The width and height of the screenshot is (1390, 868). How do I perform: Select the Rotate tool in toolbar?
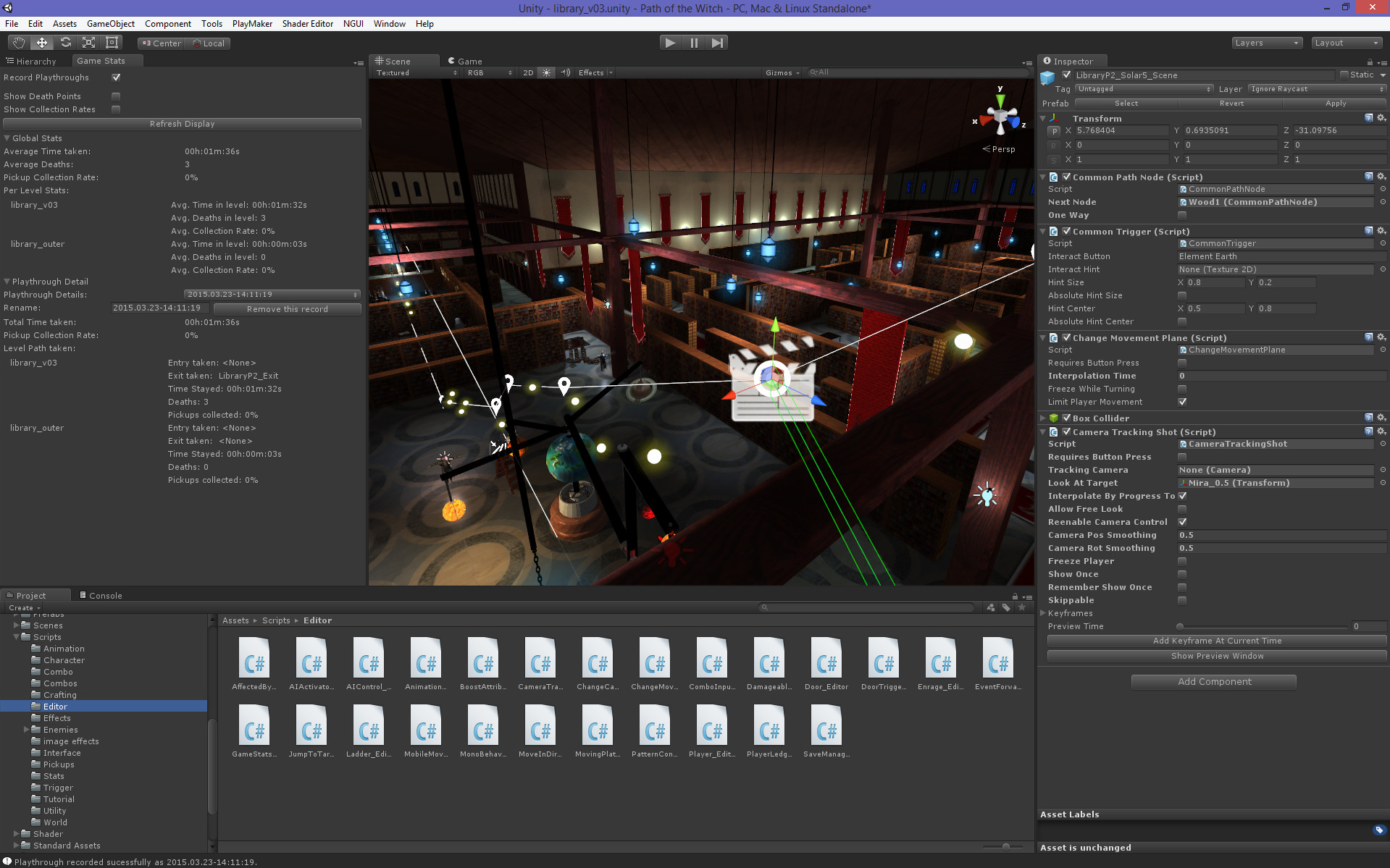pos(65,43)
